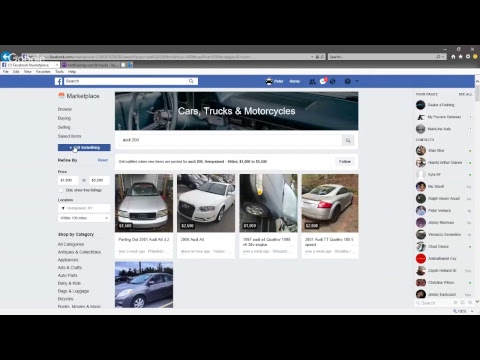The image size is (480, 360).
Task: Open the Browse link in Marketplace sidebar
Action: [65, 109]
